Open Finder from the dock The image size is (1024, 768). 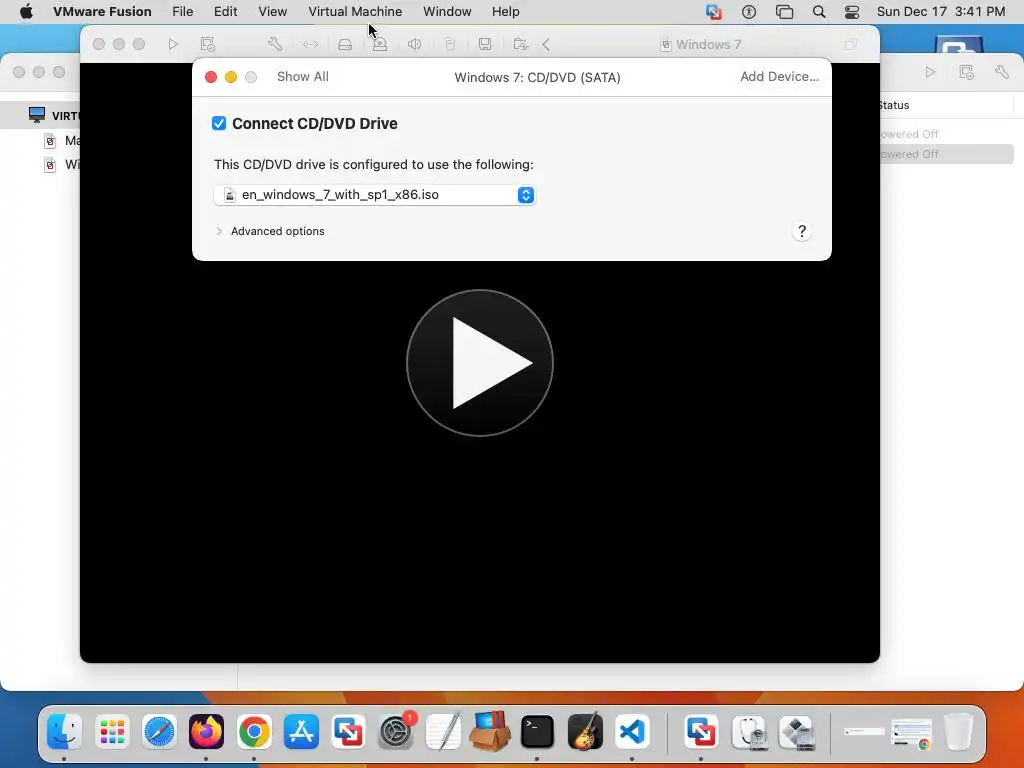point(64,731)
